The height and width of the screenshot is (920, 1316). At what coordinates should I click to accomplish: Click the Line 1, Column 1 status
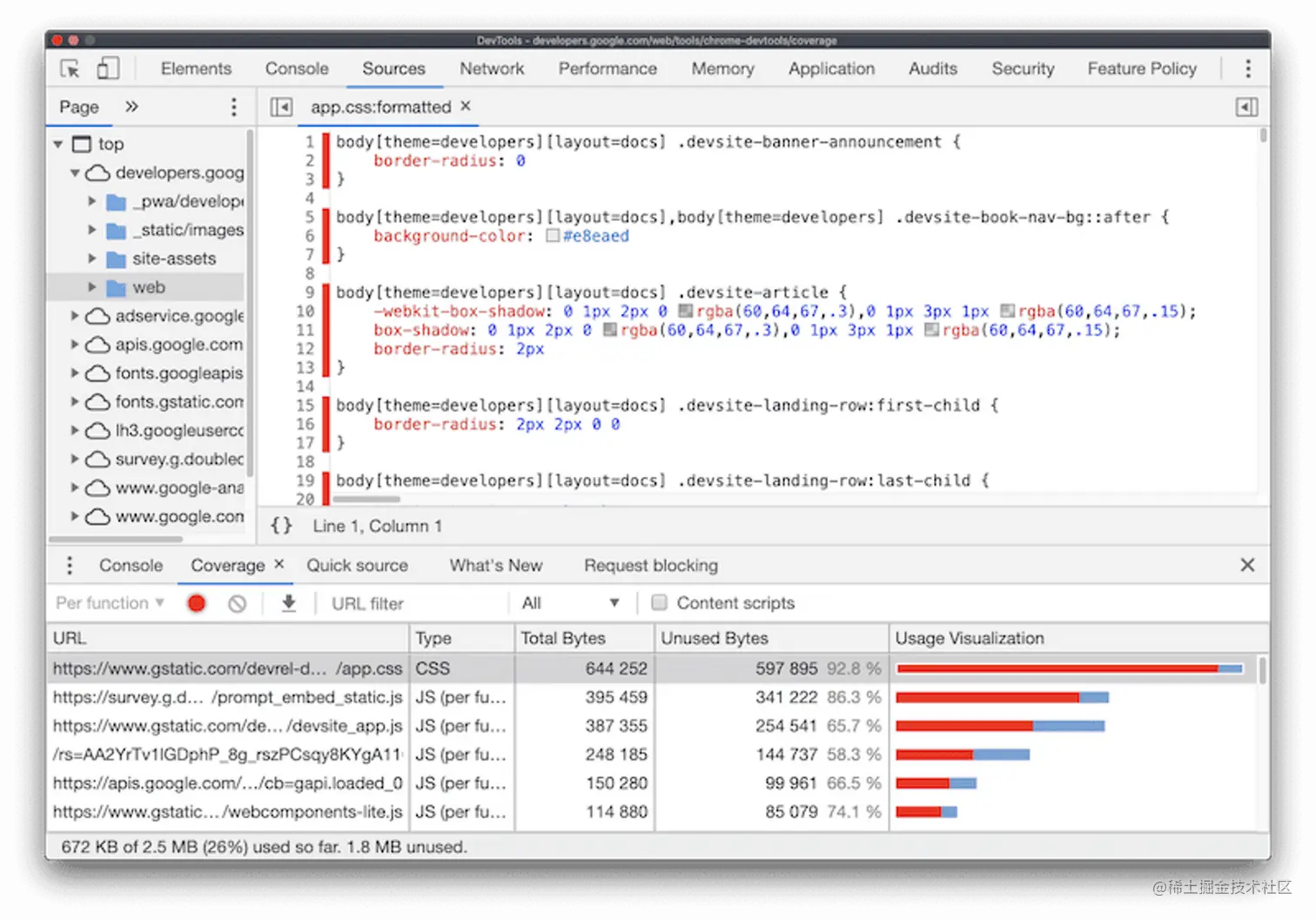(377, 526)
